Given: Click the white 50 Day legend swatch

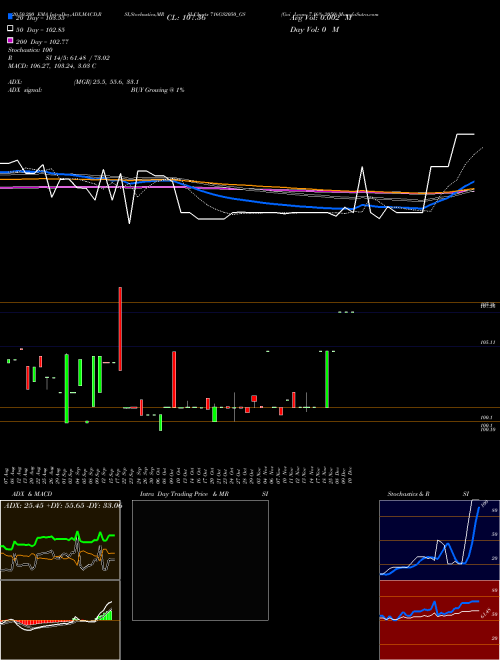Looking at the screenshot, I should coord(10,29).
